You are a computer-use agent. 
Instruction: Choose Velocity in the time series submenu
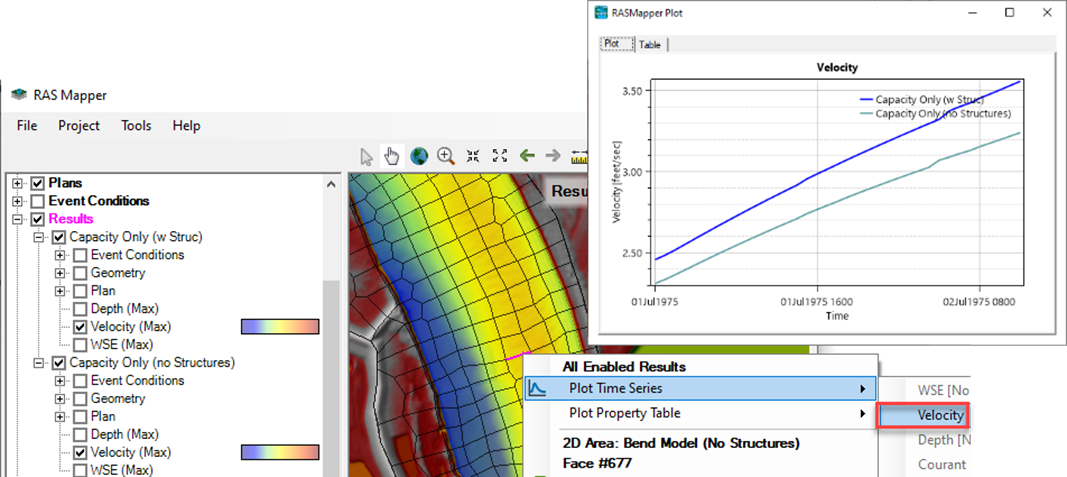click(924, 415)
